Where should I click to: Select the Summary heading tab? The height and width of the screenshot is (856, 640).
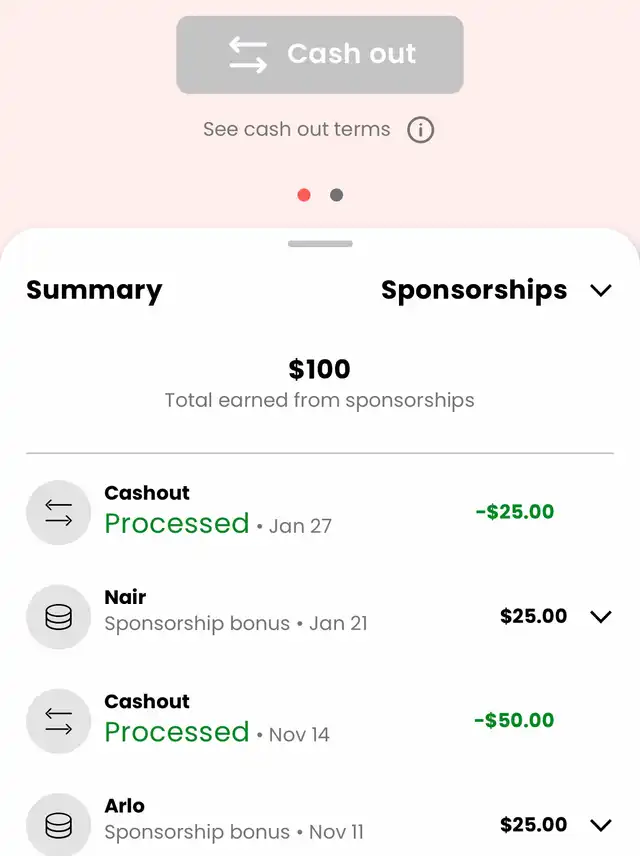[94, 290]
